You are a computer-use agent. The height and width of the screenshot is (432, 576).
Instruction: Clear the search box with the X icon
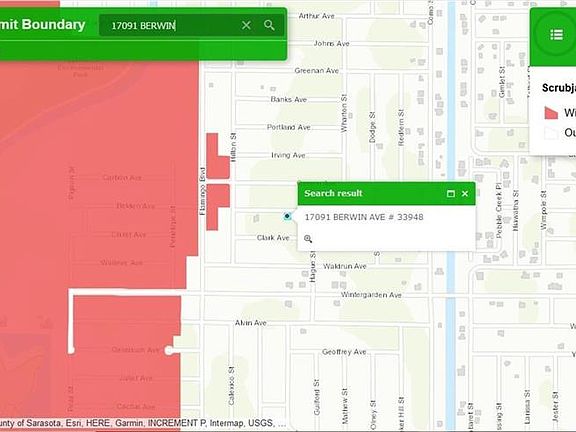pos(246,25)
